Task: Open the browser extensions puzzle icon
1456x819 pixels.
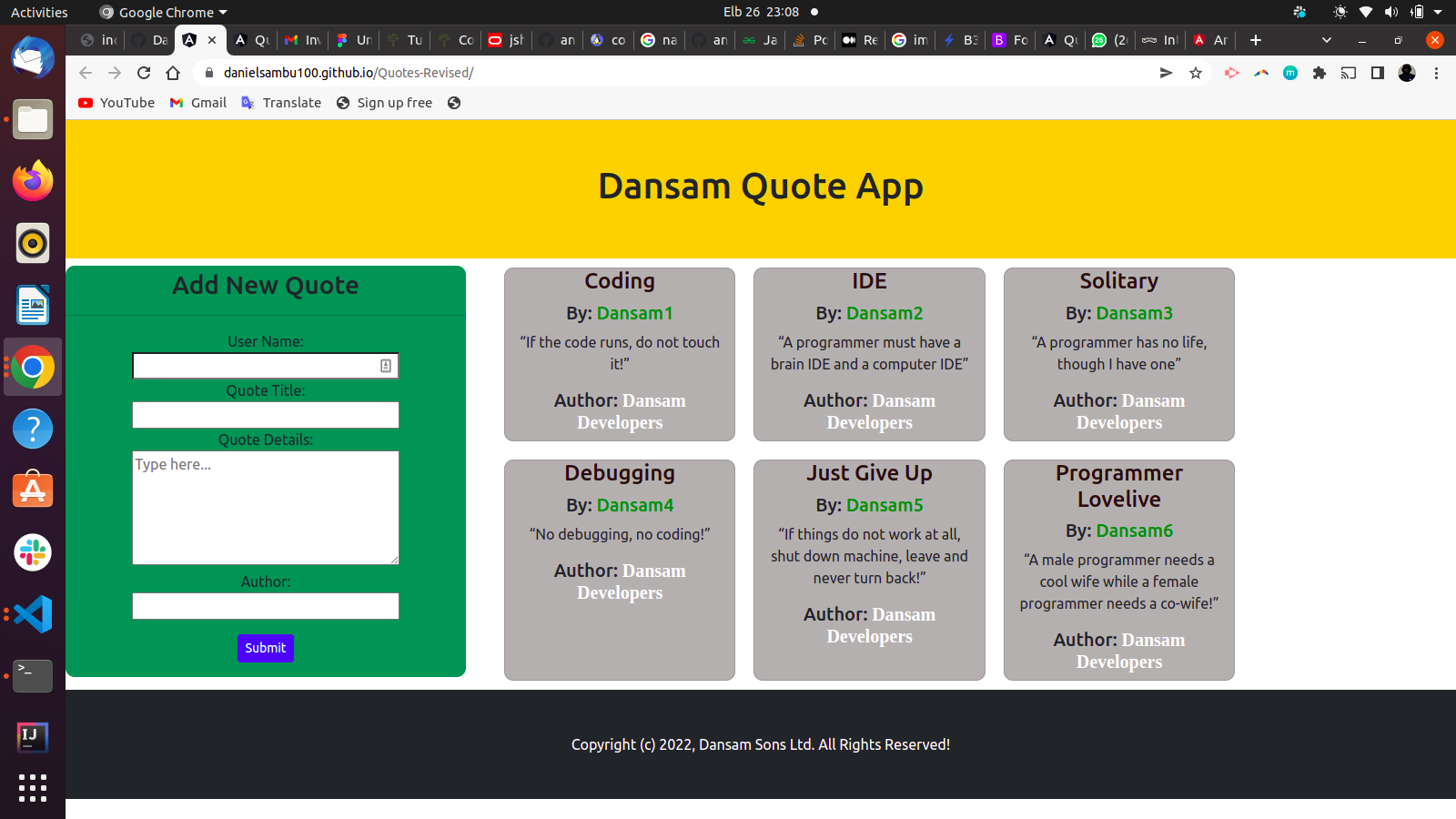Action: tap(1319, 73)
